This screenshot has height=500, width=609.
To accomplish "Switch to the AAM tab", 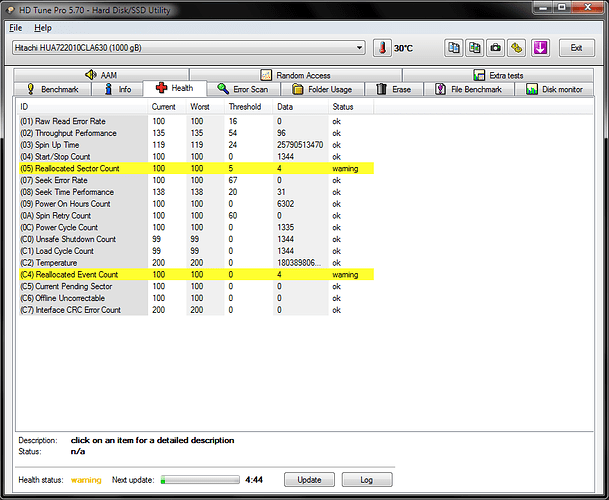I will point(101,75).
